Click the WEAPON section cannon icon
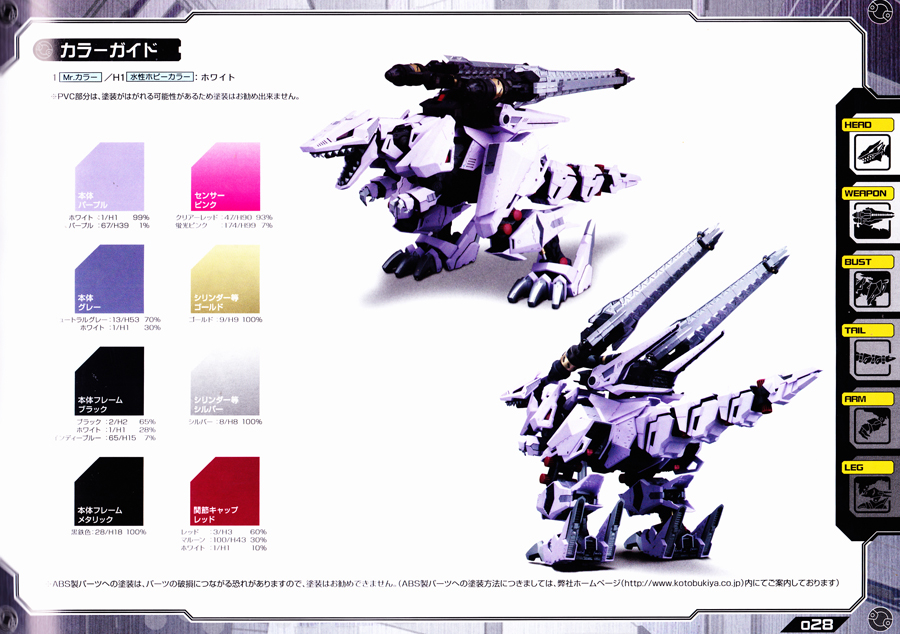Image resolution: width=900 pixels, height=634 pixels. click(872, 221)
